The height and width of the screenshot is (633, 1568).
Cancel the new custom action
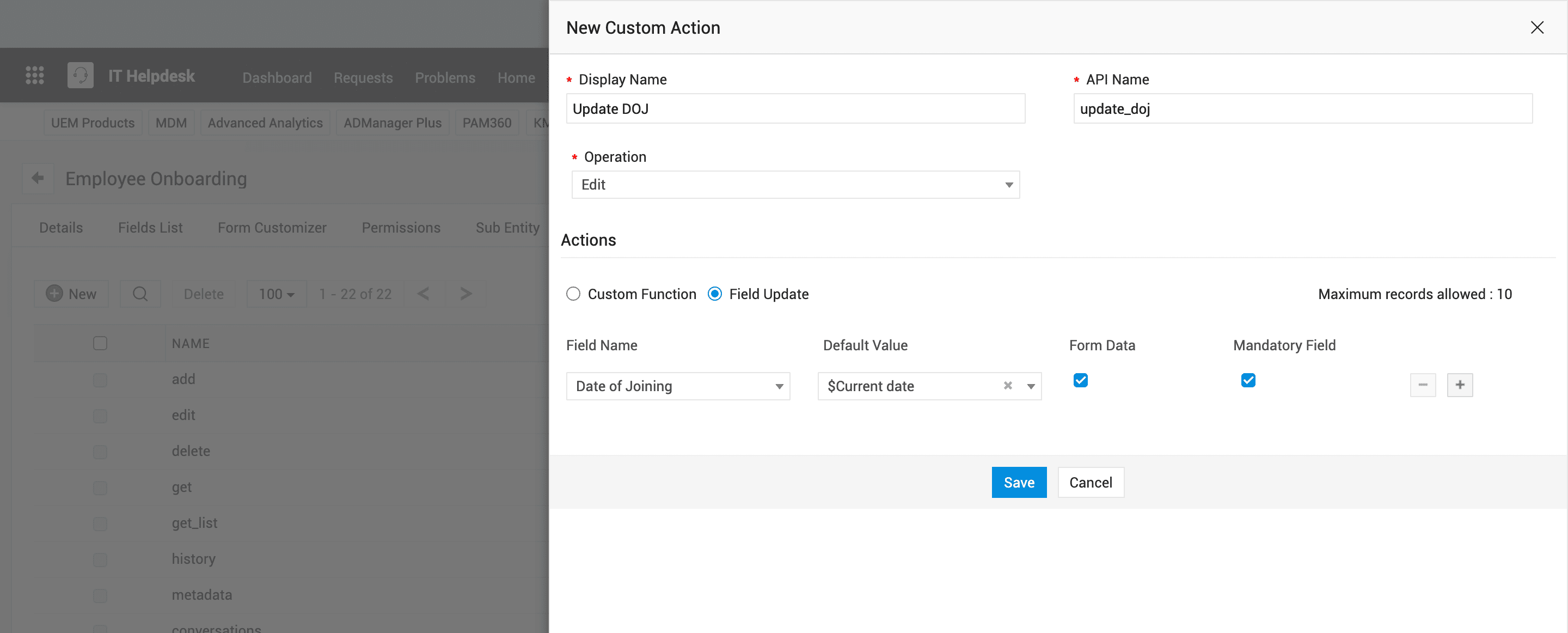1090,483
